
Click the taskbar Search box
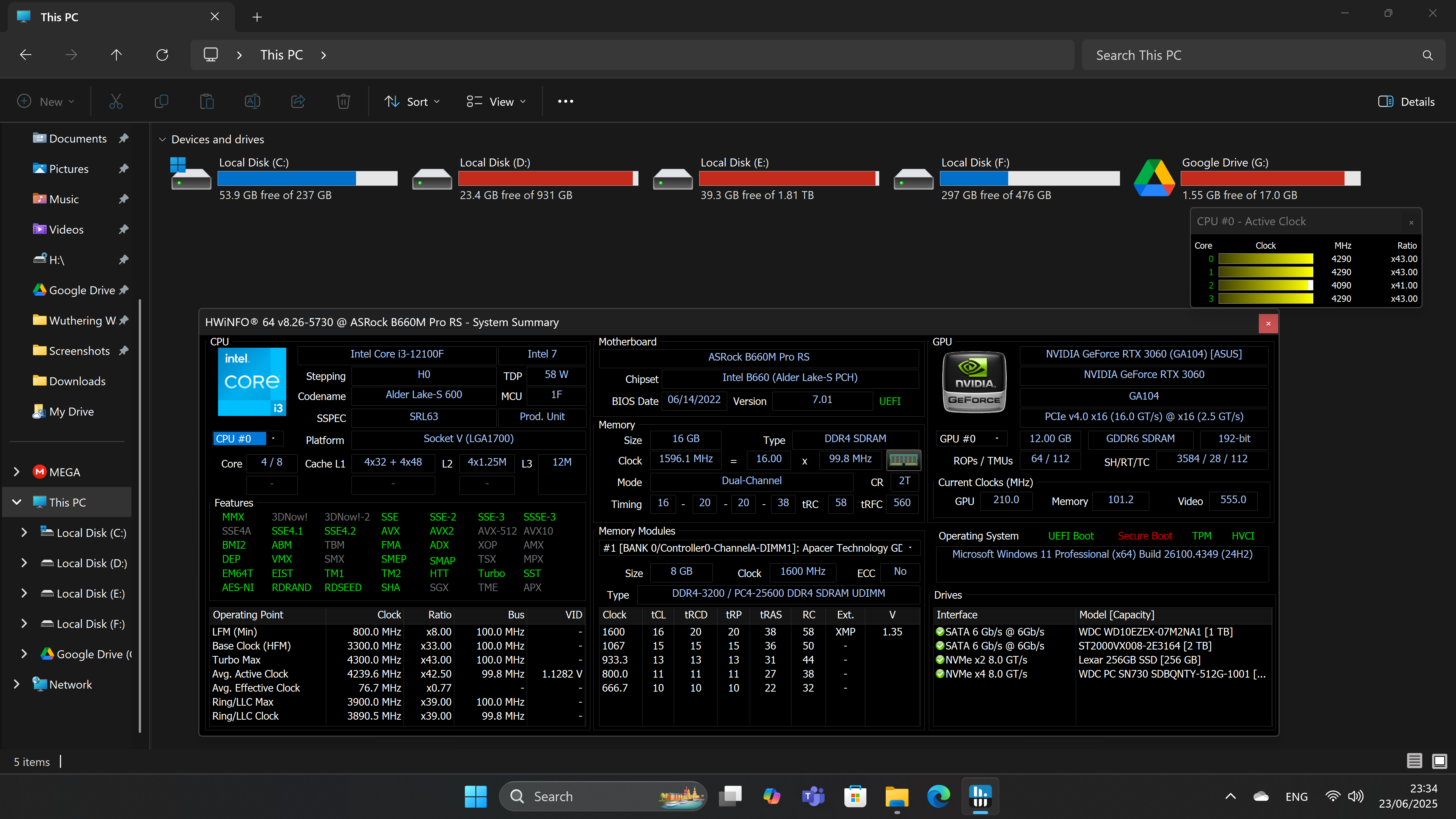tap(602, 796)
